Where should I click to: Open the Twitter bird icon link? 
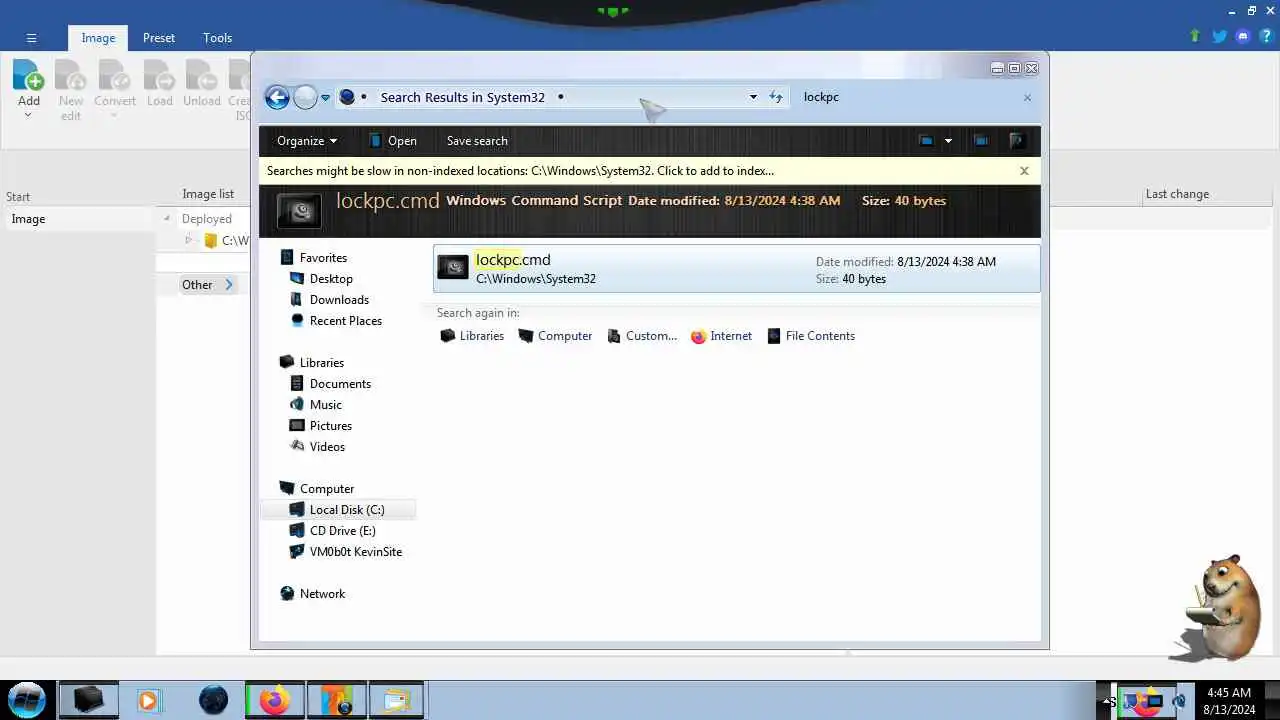pyautogui.click(x=1219, y=36)
